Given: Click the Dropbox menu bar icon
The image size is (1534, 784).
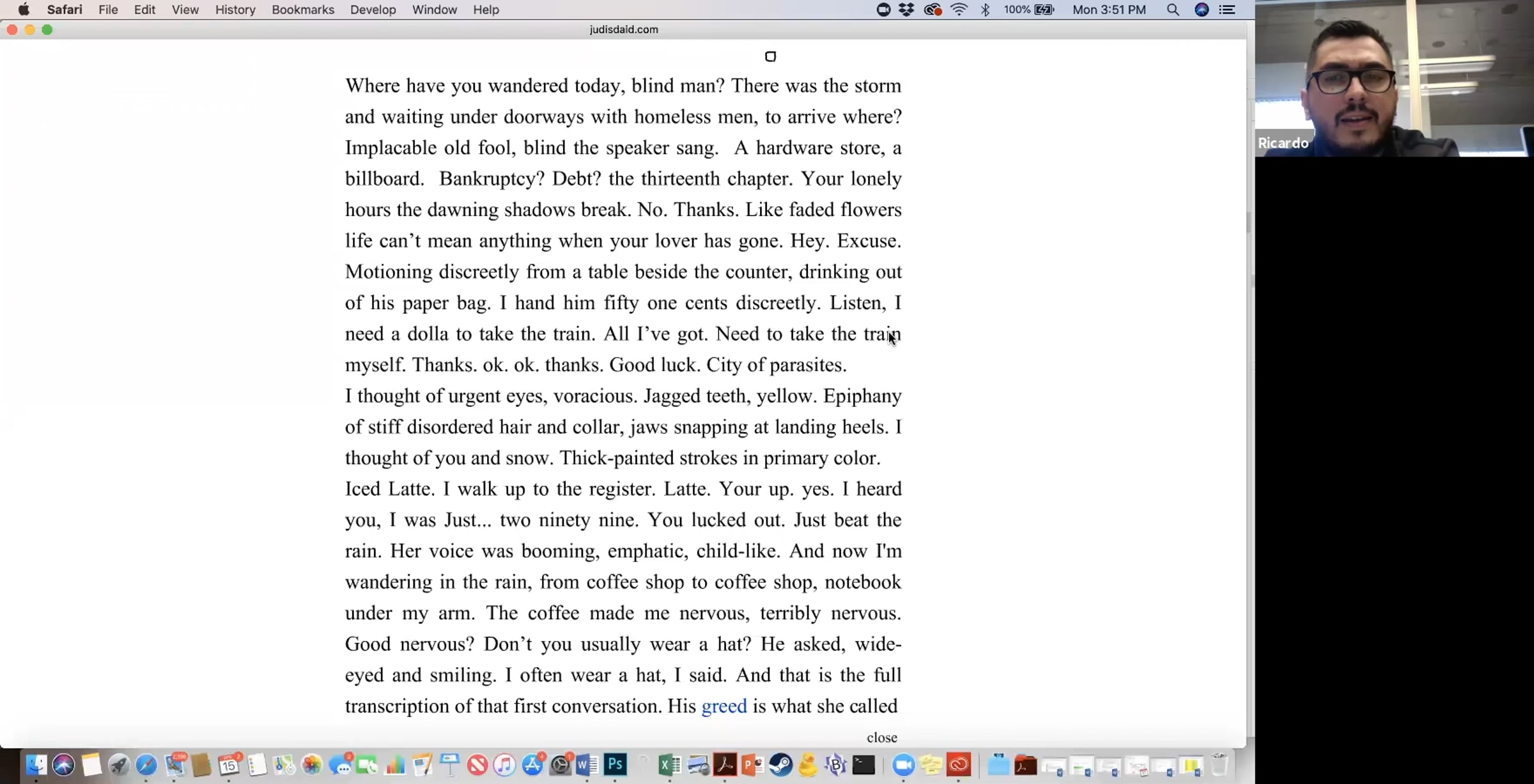Looking at the screenshot, I should 906,10.
